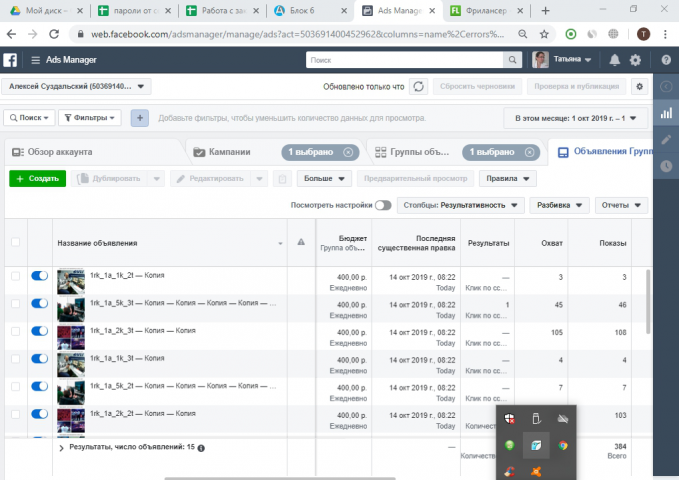The width and height of the screenshot is (679, 480).
Task: Expand the results summary row chevron
Action: coord(61,448)
